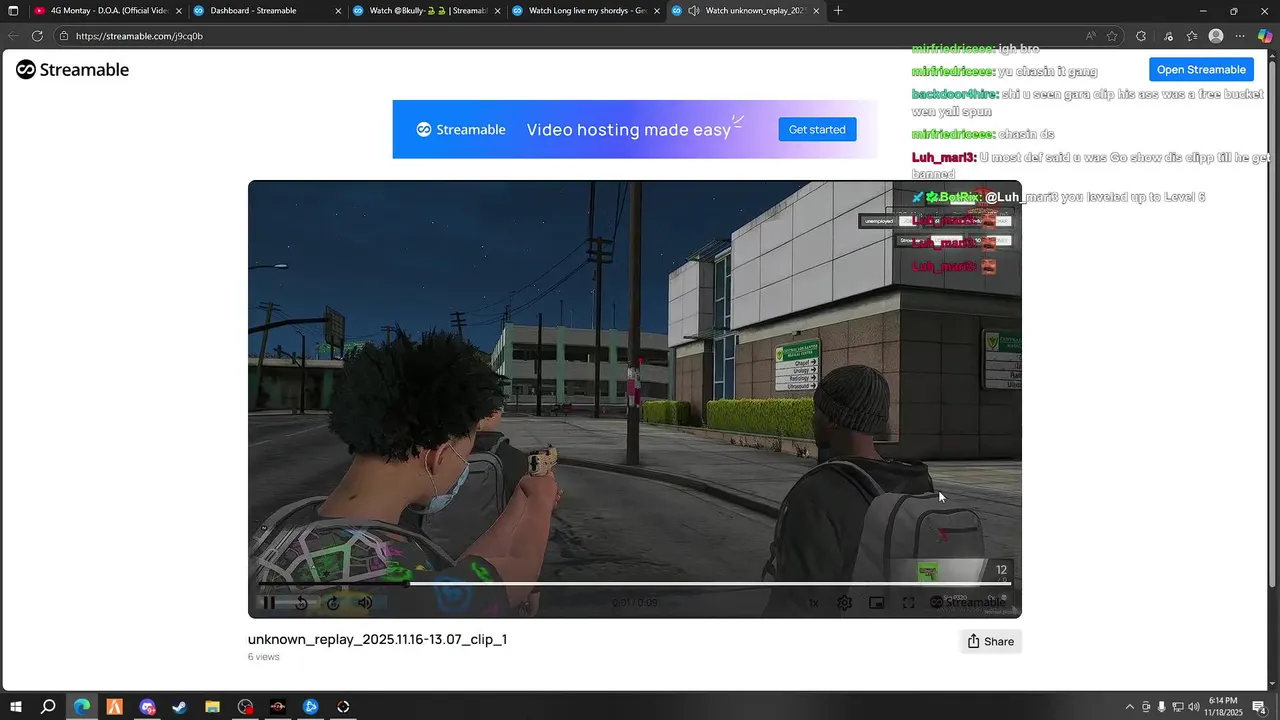1280x720 pixels.
Task: Open File Explorer from taskbar
Action: [x=212, y=707]
